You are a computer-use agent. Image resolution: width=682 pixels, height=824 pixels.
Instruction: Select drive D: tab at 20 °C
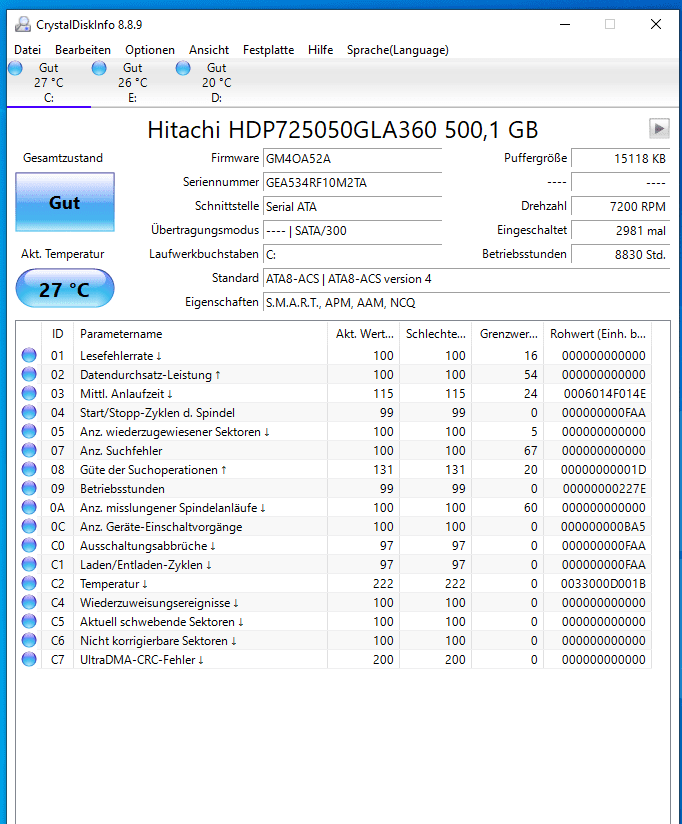216,83
